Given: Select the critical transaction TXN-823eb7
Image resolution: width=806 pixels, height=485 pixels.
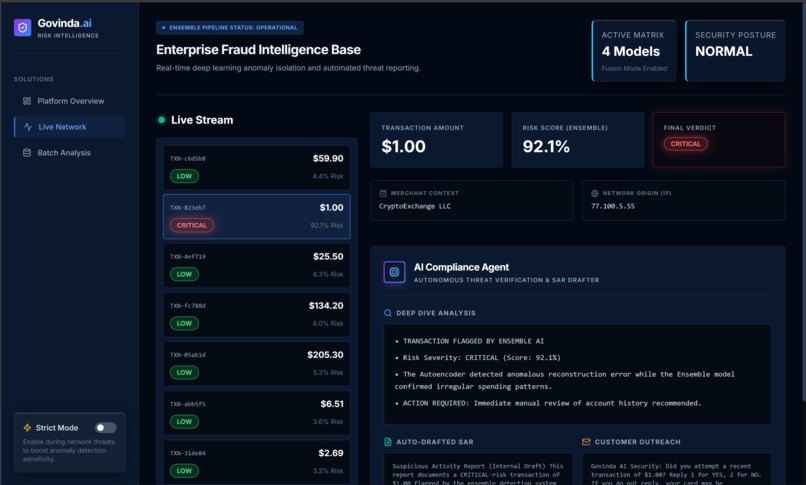Looking at the screenshot, I should point(257,216).
